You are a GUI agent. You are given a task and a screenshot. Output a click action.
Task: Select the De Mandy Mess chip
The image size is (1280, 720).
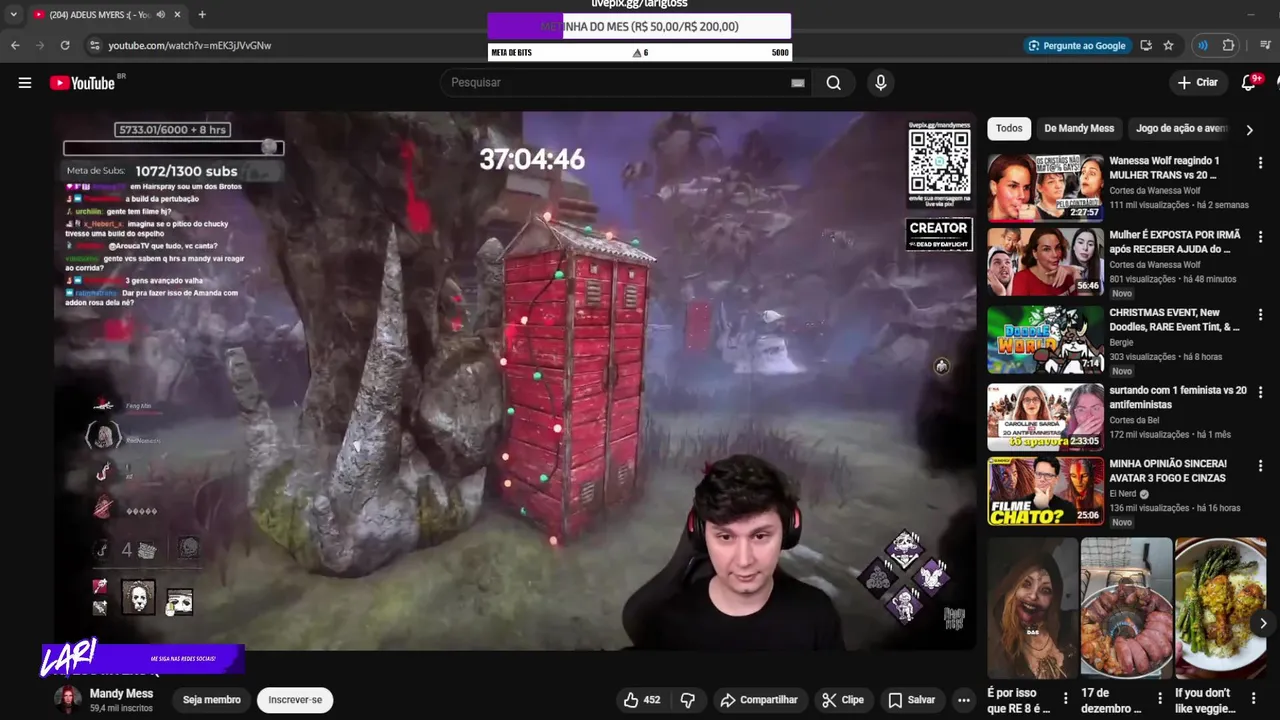point(1079,128)
